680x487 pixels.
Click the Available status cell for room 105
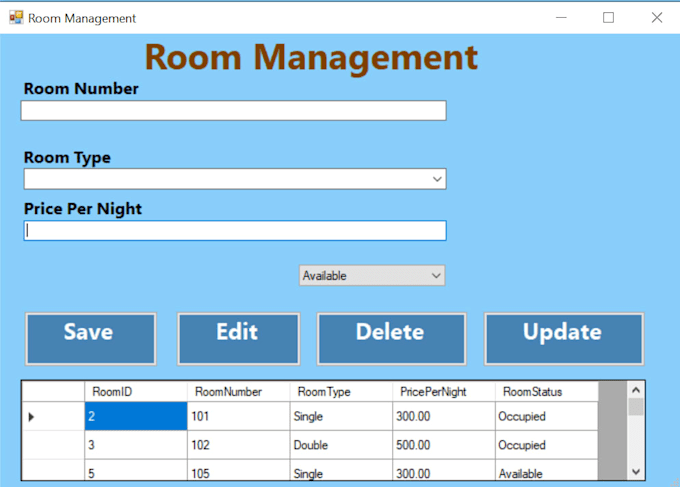pyautogui.click(x=546, y=470)
